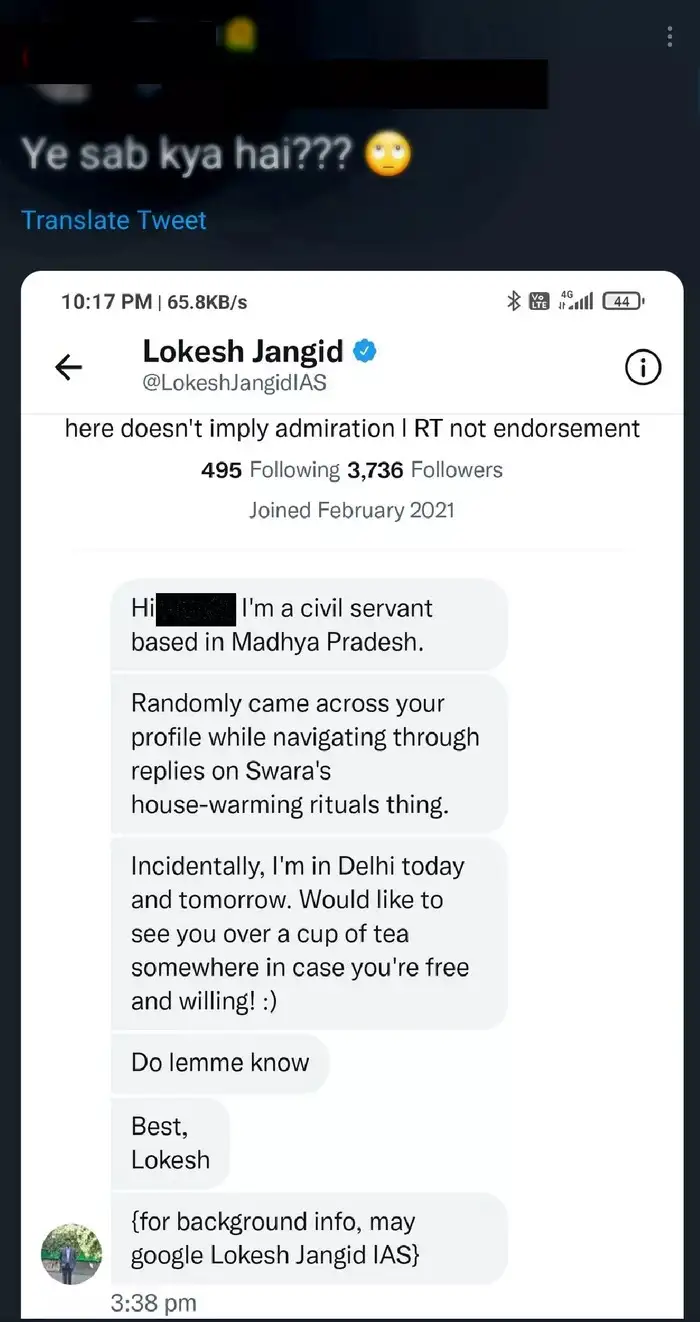The height and width of the screenshot is (1322, 700).
Task: Click the Translate Tweet link
Action: (114, 220)
